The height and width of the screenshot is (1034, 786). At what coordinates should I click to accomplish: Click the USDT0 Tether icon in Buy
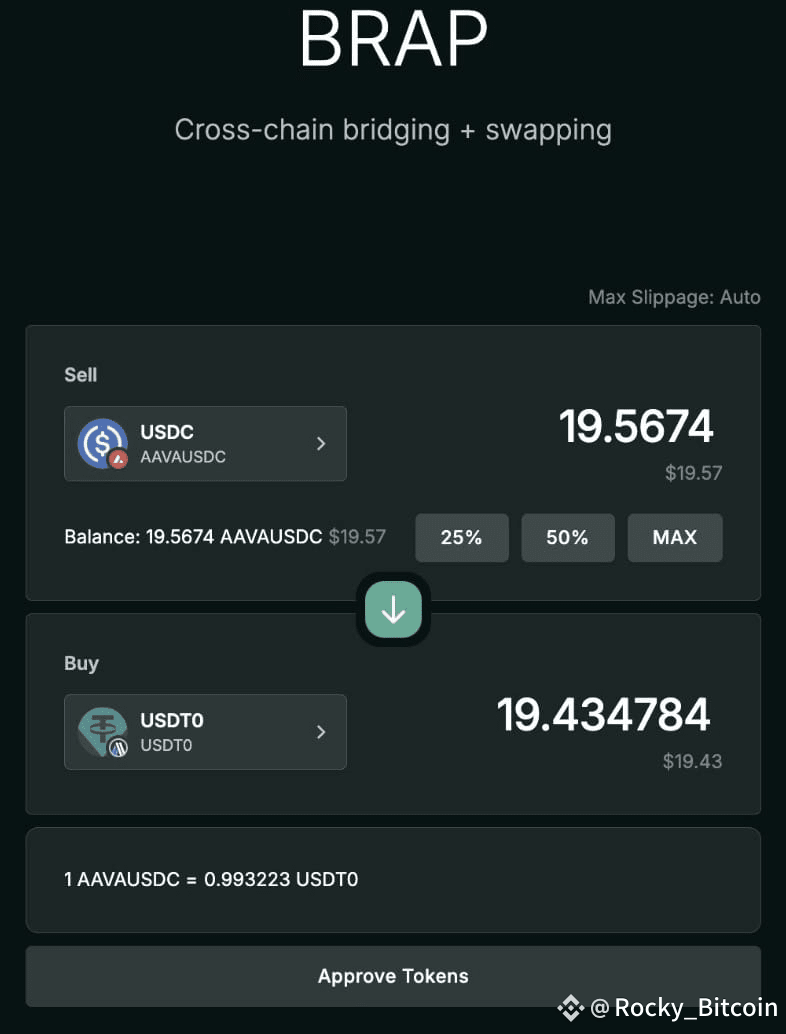pos(102,731)
